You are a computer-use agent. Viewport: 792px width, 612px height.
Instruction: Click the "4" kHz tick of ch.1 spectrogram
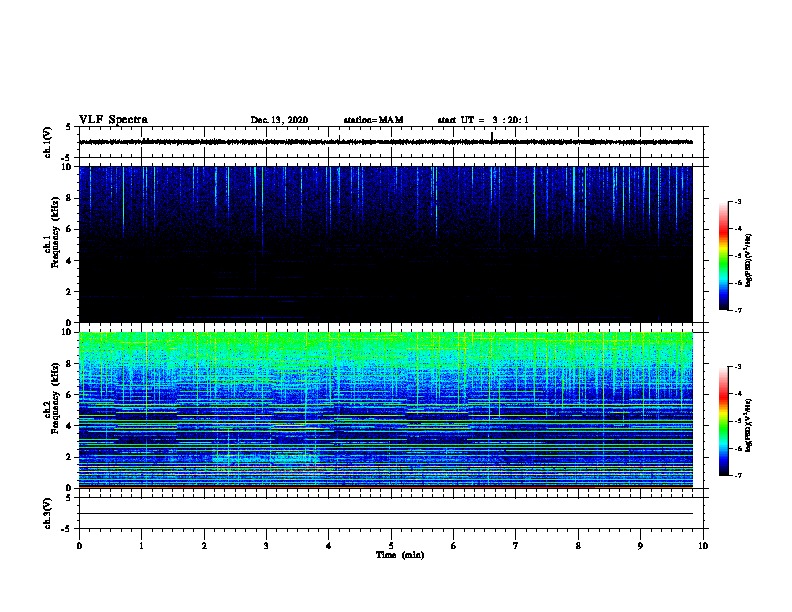(69, 261)
